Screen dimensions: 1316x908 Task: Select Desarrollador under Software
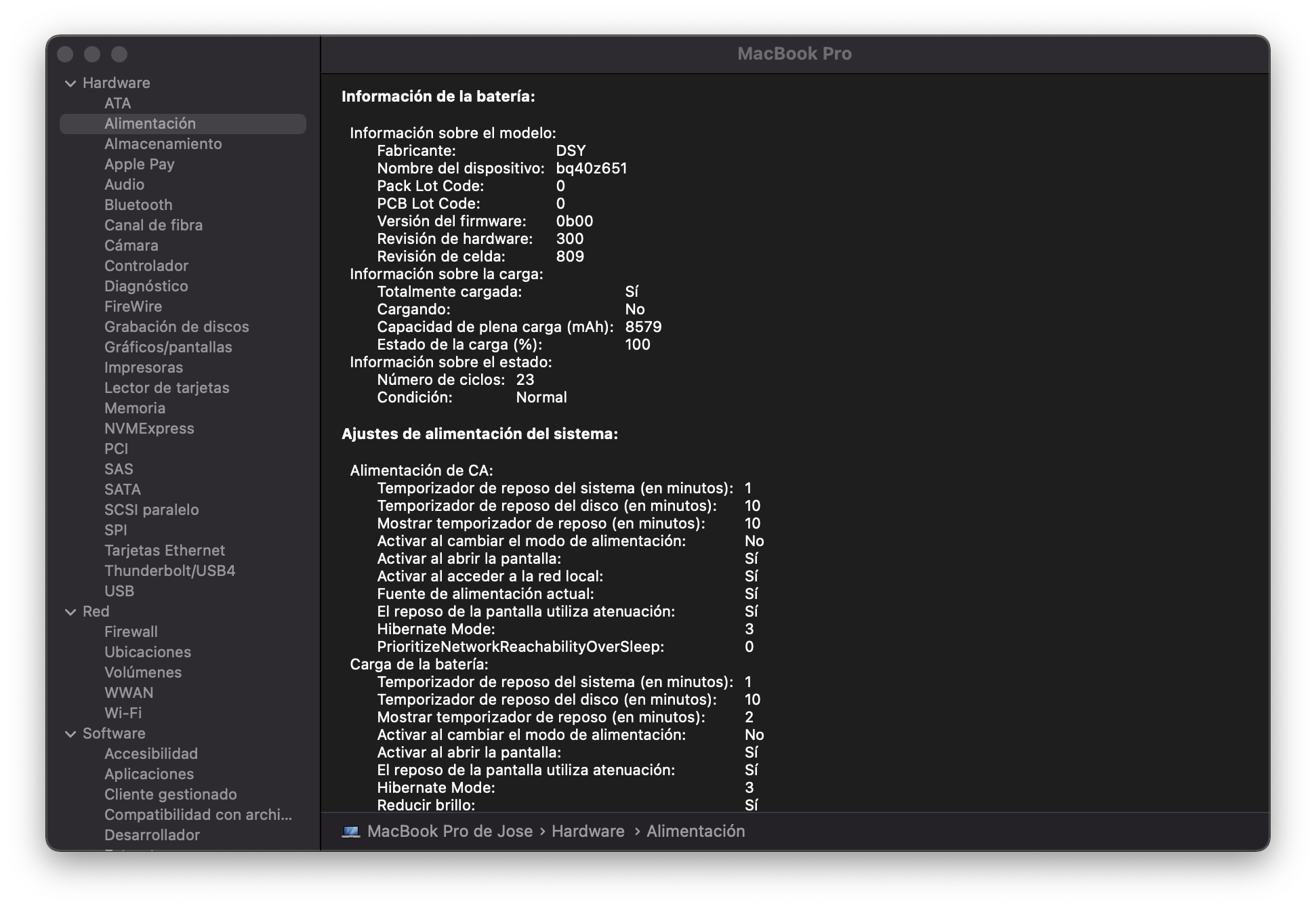coord(152,835)
